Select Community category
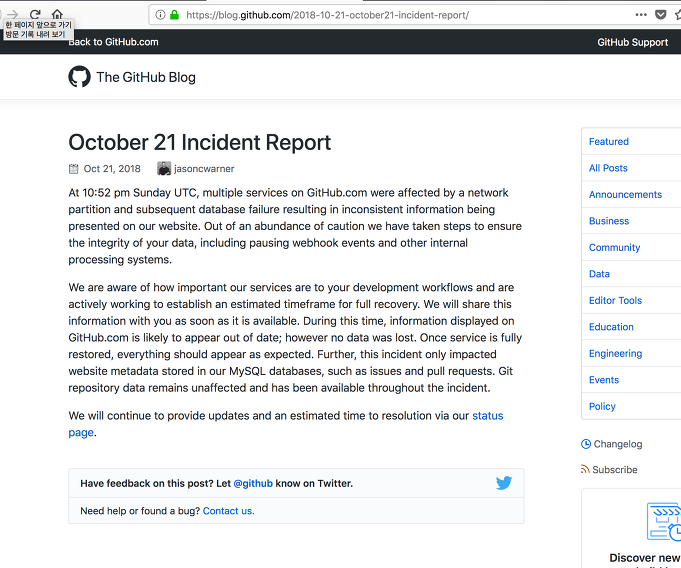681x568 pixels. click(615, 248)
